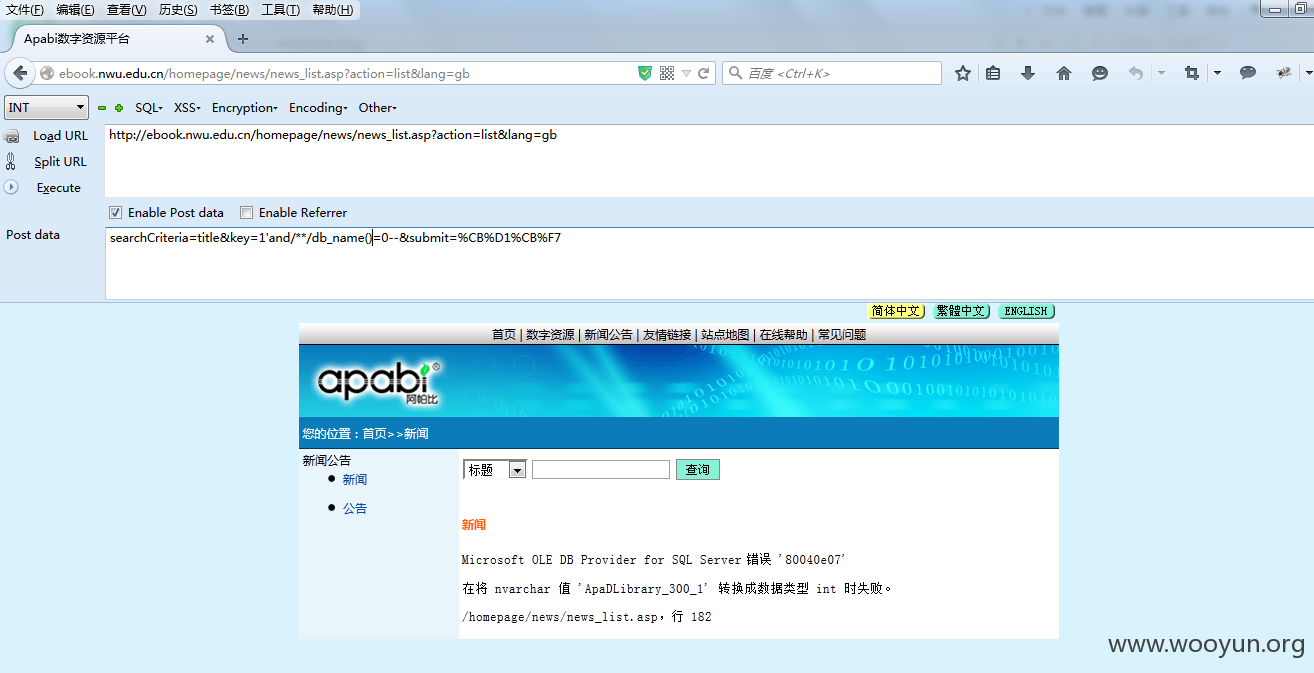Expand the Encoding menu
1314x673 pixels.
pos(318,108)
